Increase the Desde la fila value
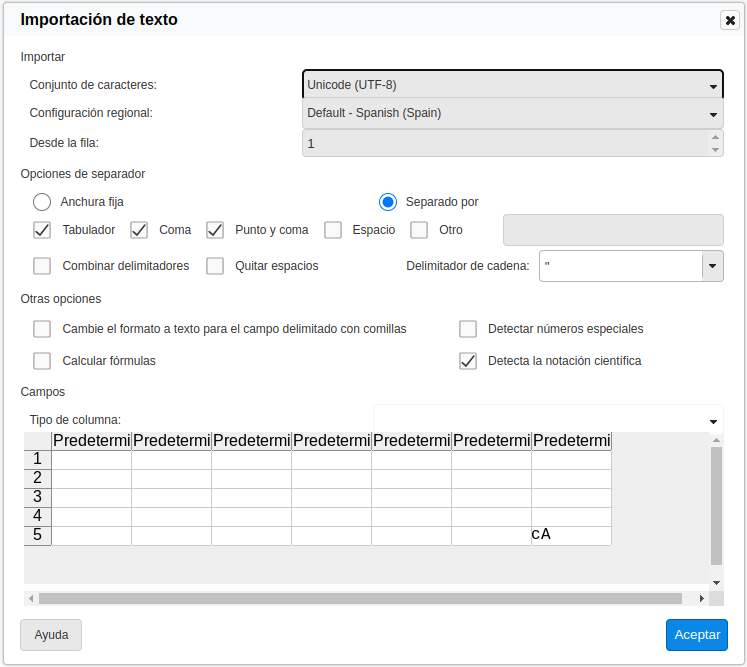This screenshot has height=667, width=747. [x=715, y=138]
